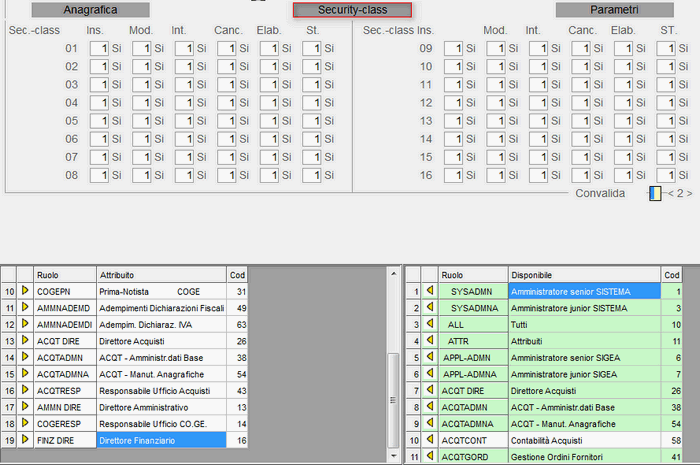
Task: Click the Mod. field for Sec.-class 10
Action: (x=496, y=66)
